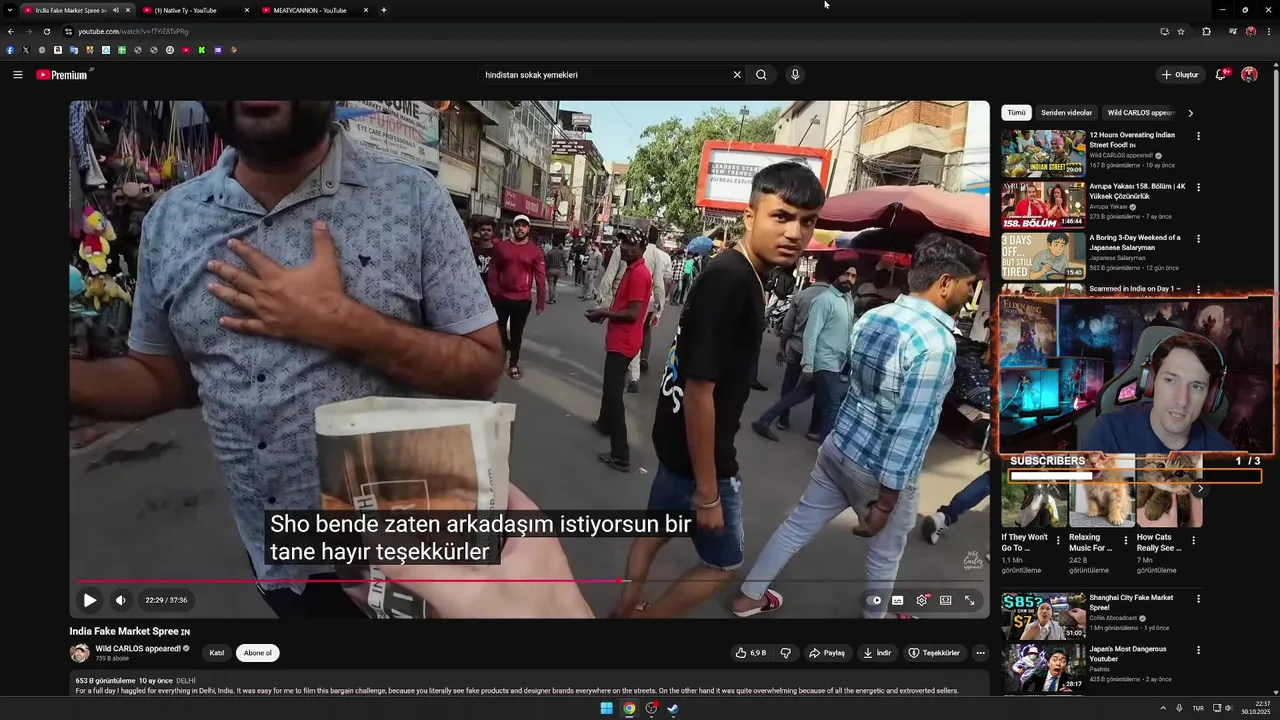The width and height of the screenshot is (1280, 720).
Task: Open the Shanghai City Fake Market Spree thumbnail
Action: (1043, 616)
